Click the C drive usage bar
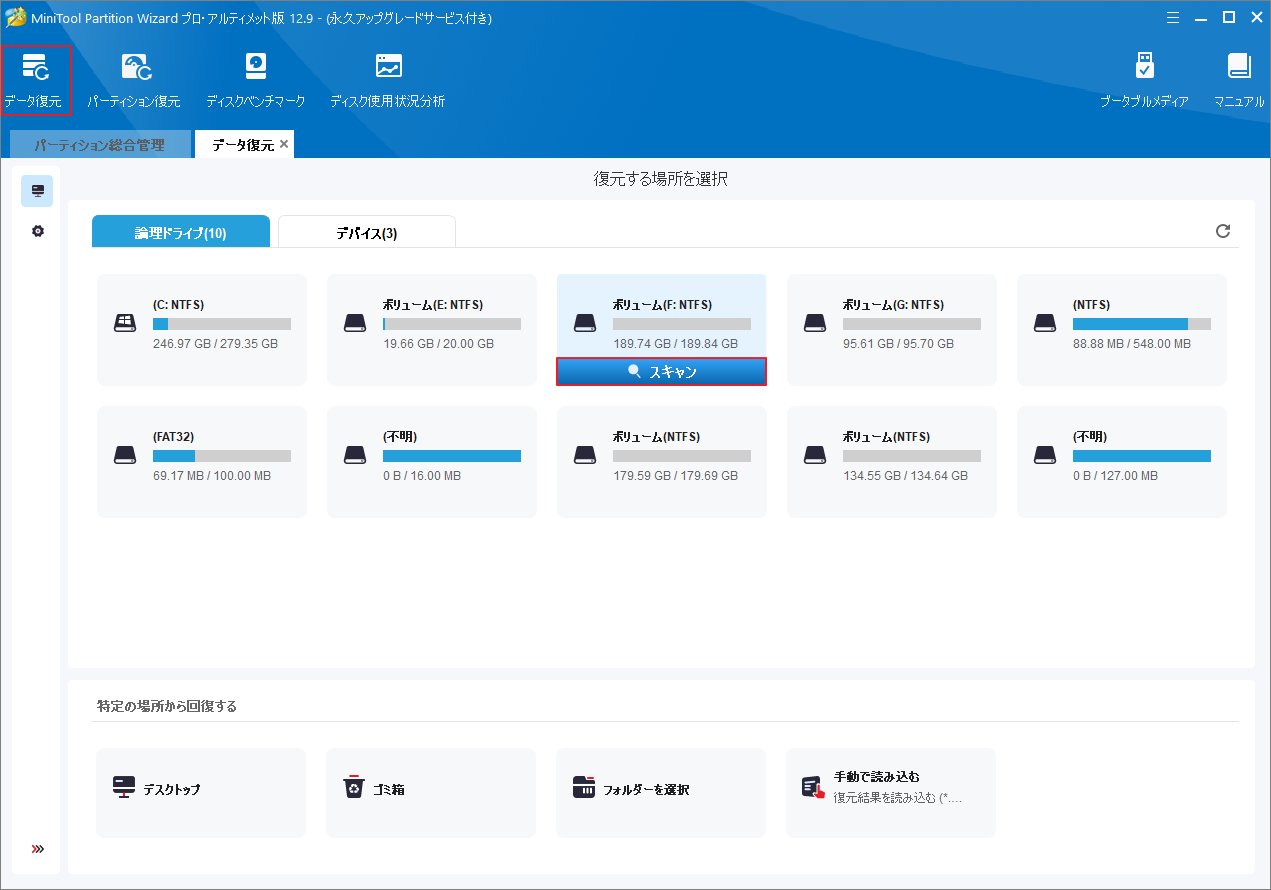This screenshot has height=890, width=1271. tap(222, 324)
